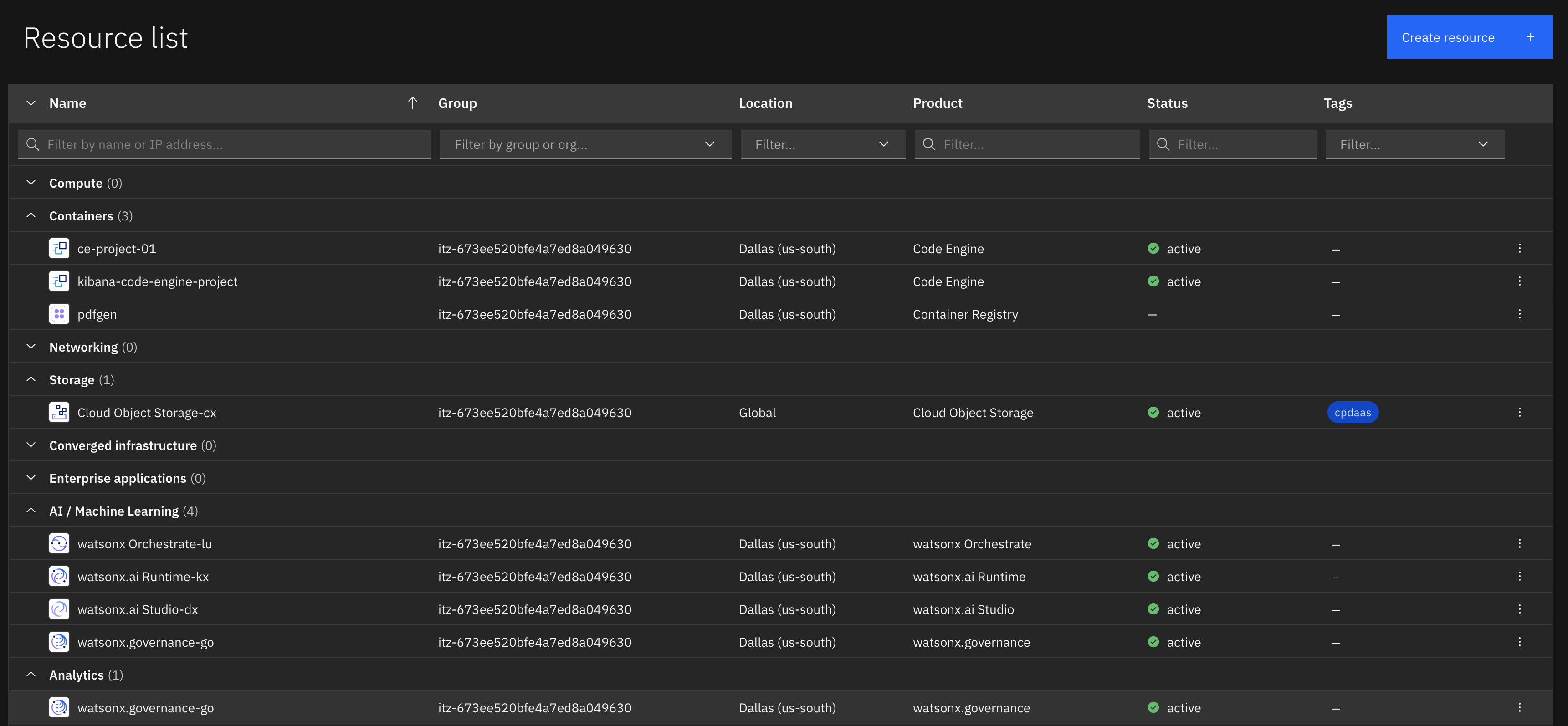Expand the Enterprise applications section
The width and height of the screenshot is (1568, 726).
31,478
